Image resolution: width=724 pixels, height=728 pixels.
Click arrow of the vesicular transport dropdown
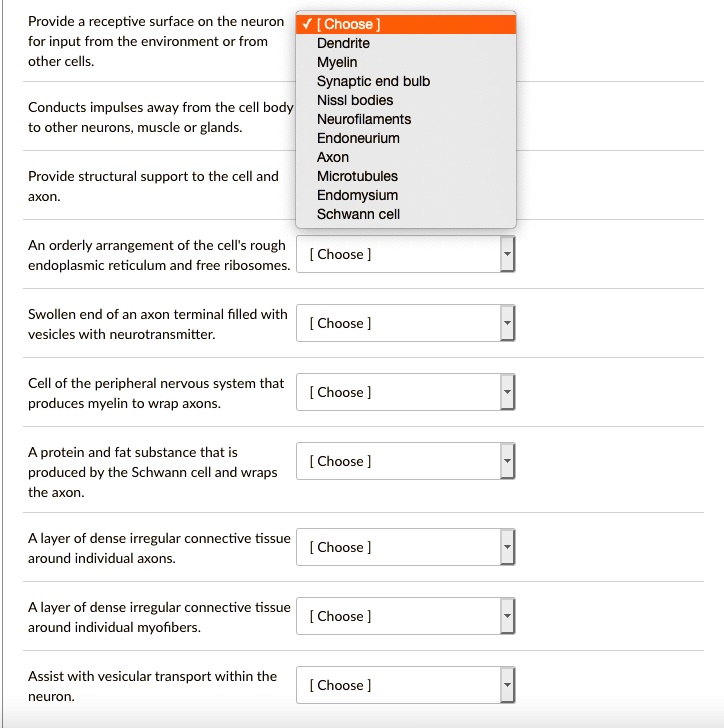(x=506, y=685)
